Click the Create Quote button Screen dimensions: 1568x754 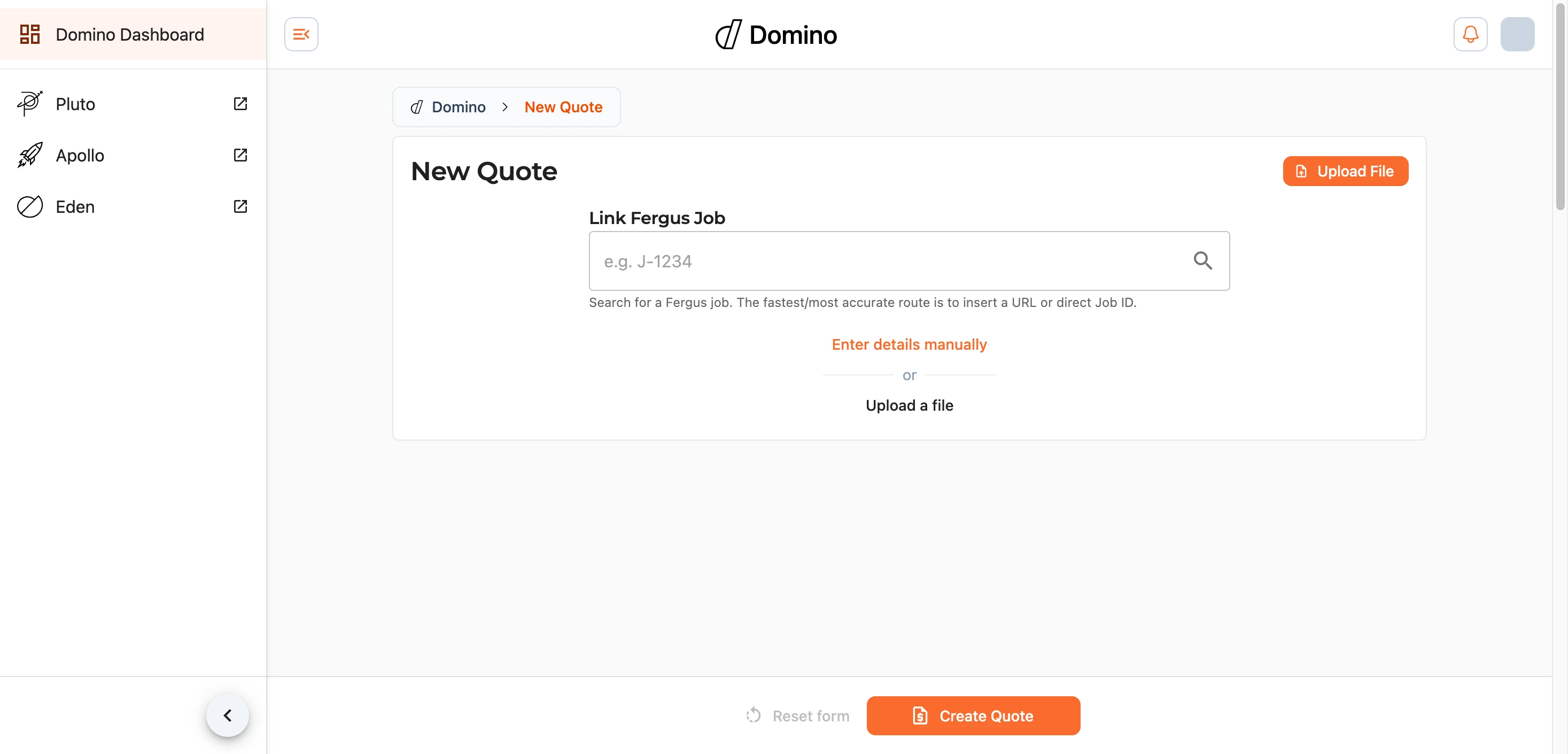pyautogui.click(x=973, y=715)
